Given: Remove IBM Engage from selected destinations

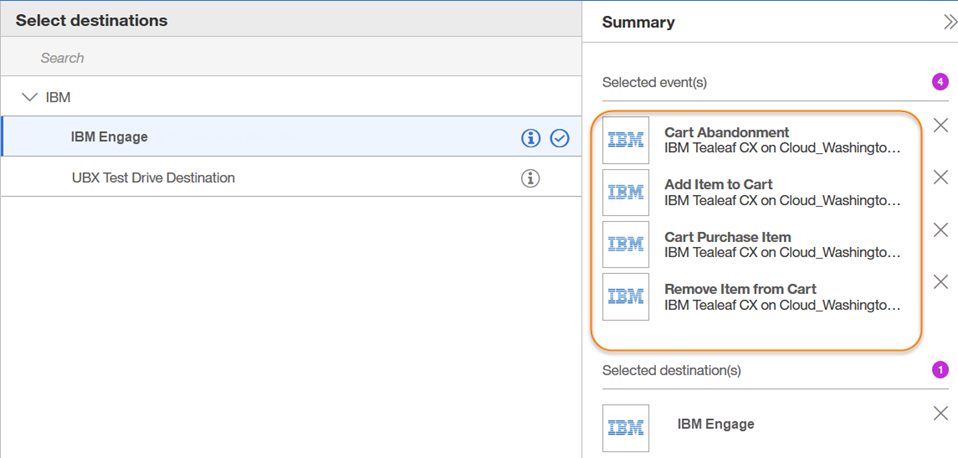Looking at the screenshot, I should [941, 413].
